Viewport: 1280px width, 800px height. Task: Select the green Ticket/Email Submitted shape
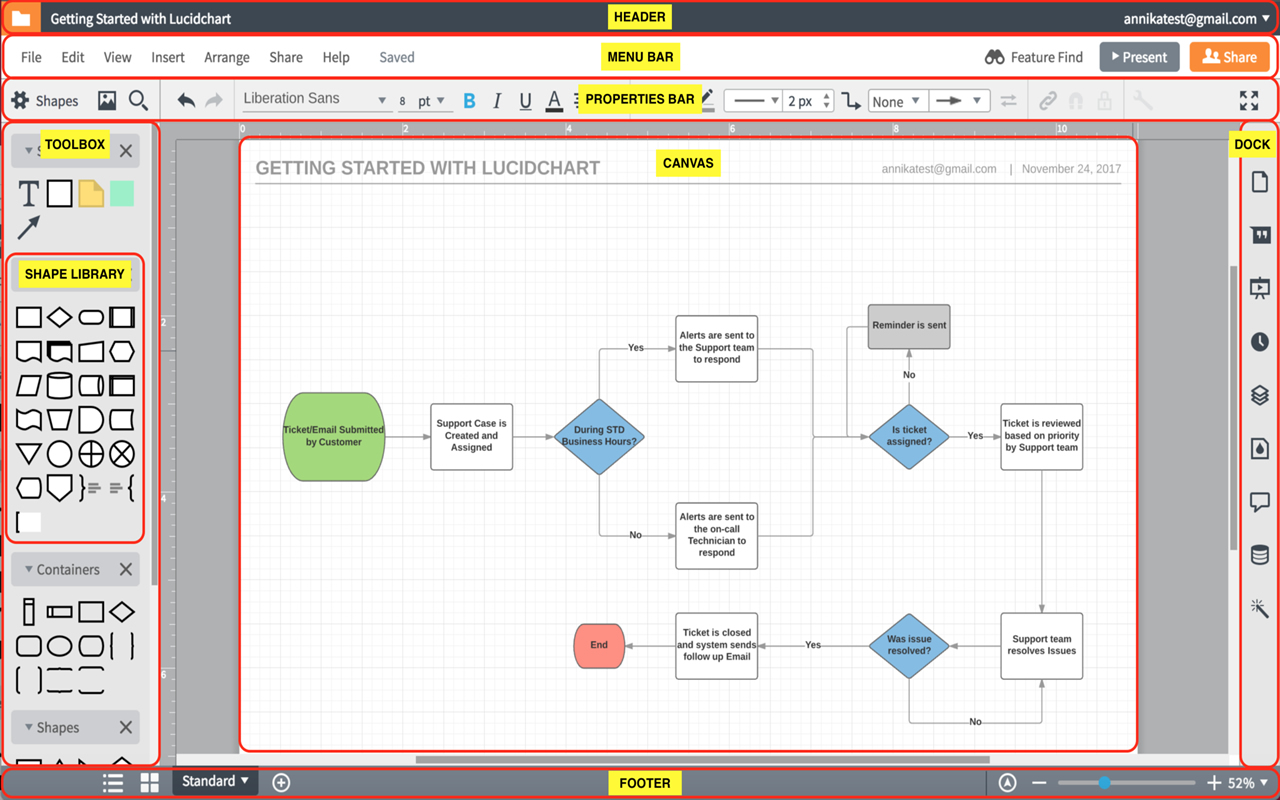[333, 436]
